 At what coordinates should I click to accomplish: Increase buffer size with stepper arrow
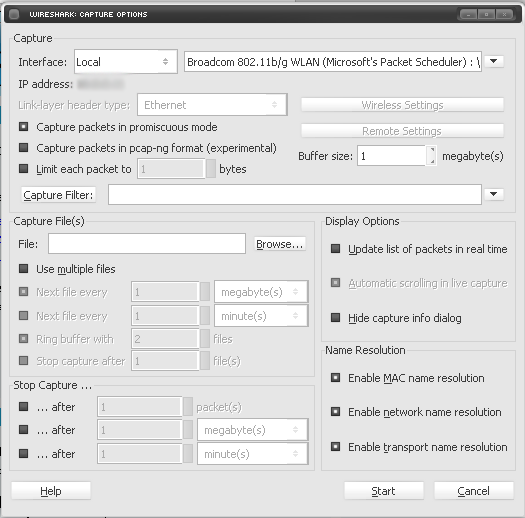432,150
